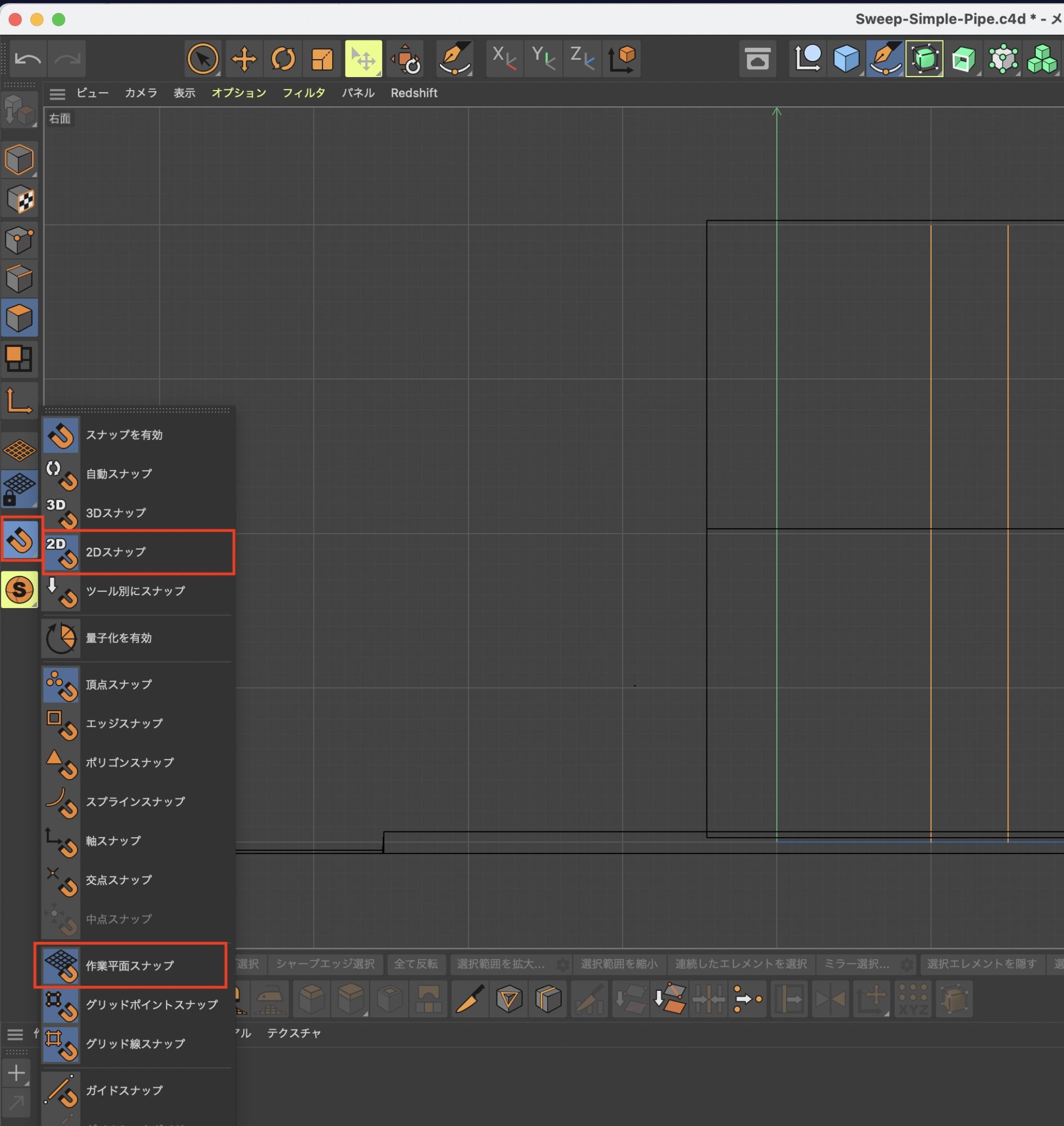This screenshot has height=1126, width=1064.
Task: Click the Spline Pen tool icon
Action: pyautogui.click(x=455, y=59)
